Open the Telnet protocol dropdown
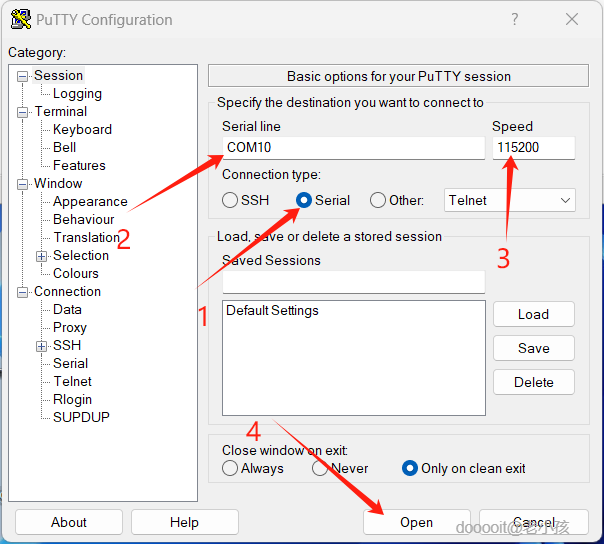604x544 pixels. click(x=510, y=200)
